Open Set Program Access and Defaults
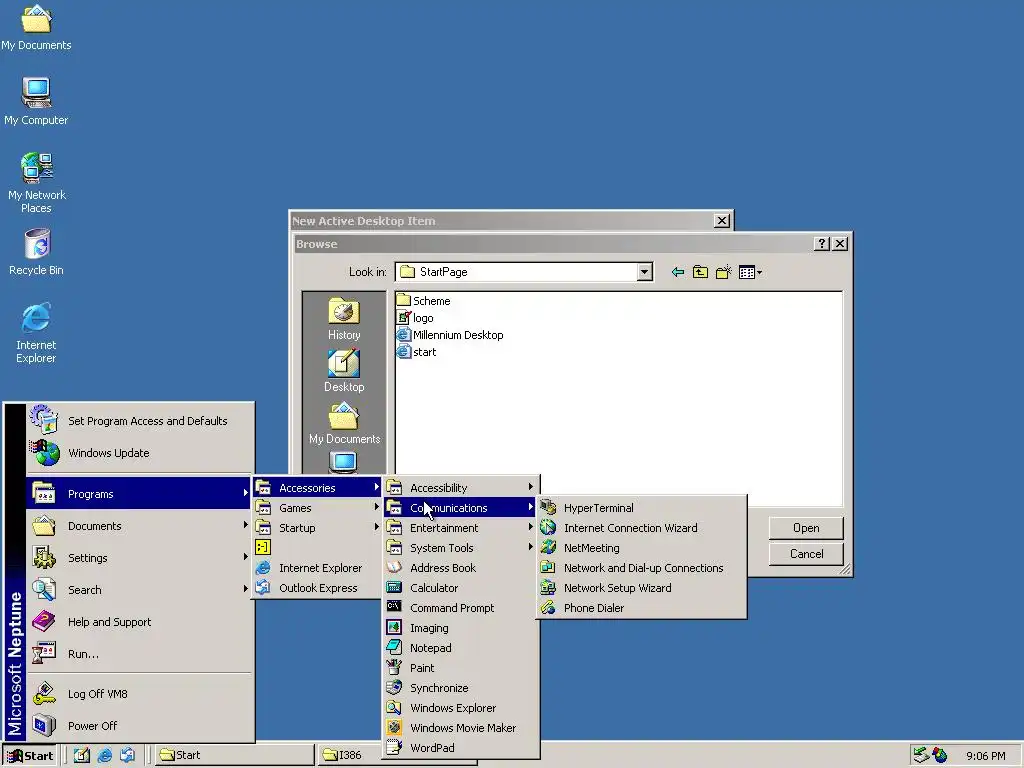The image size is (1024, 768). click(139, 421)
